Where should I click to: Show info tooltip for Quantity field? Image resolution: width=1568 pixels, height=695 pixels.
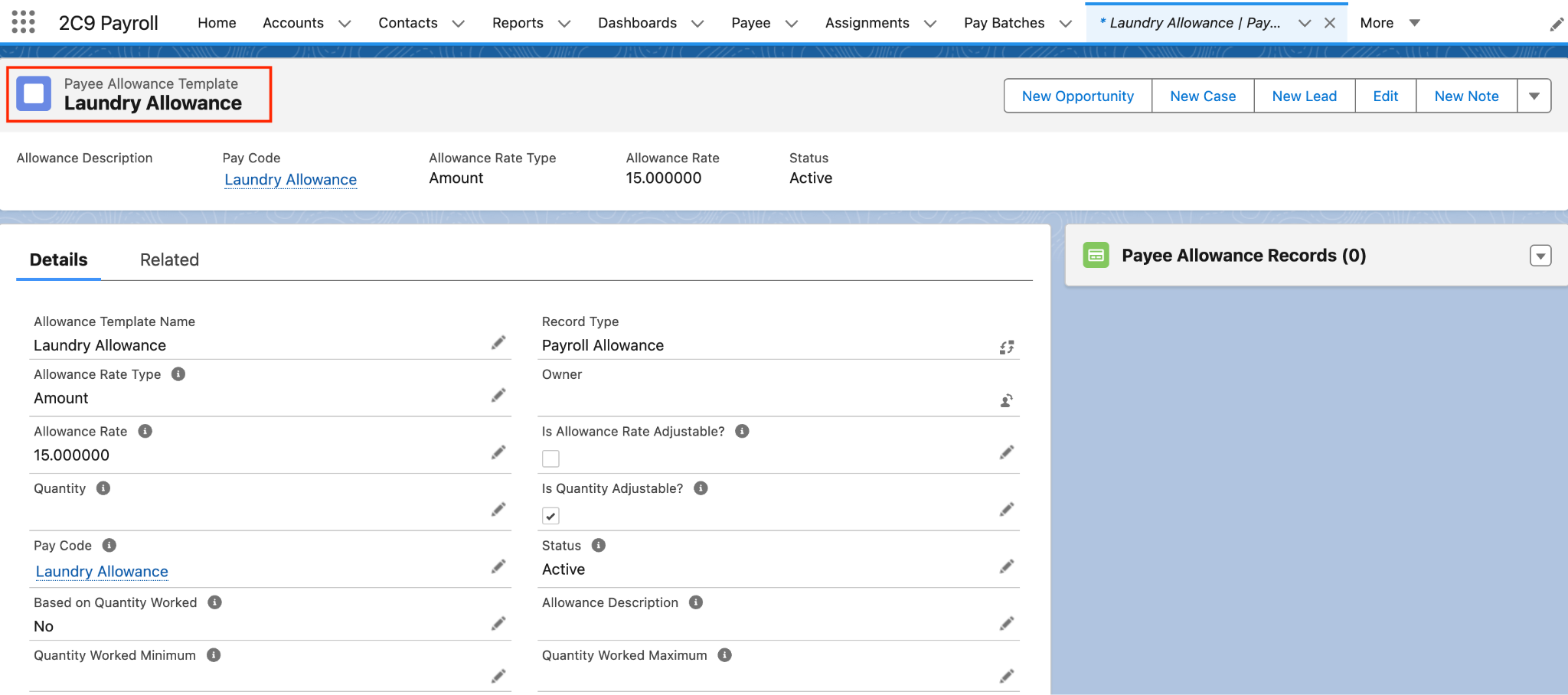click(x=103, y=488)
